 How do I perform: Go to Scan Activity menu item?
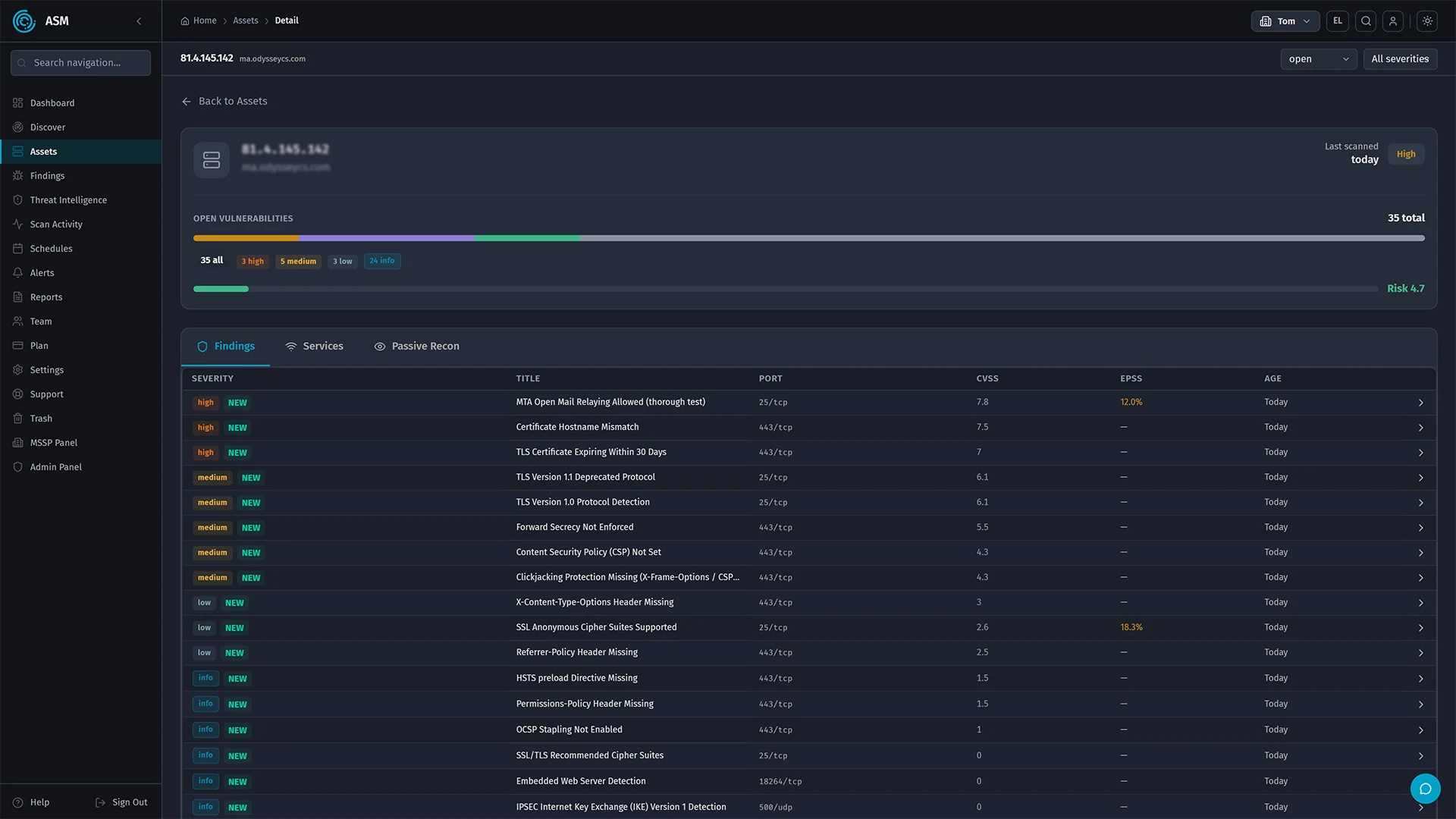pos(80,224)
